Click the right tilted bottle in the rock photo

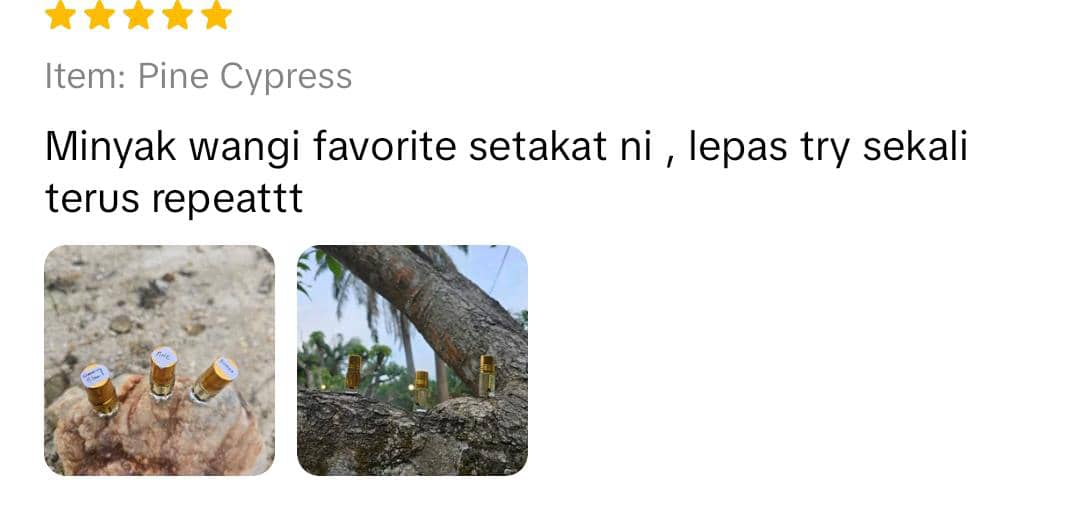[x=214, y=379]
